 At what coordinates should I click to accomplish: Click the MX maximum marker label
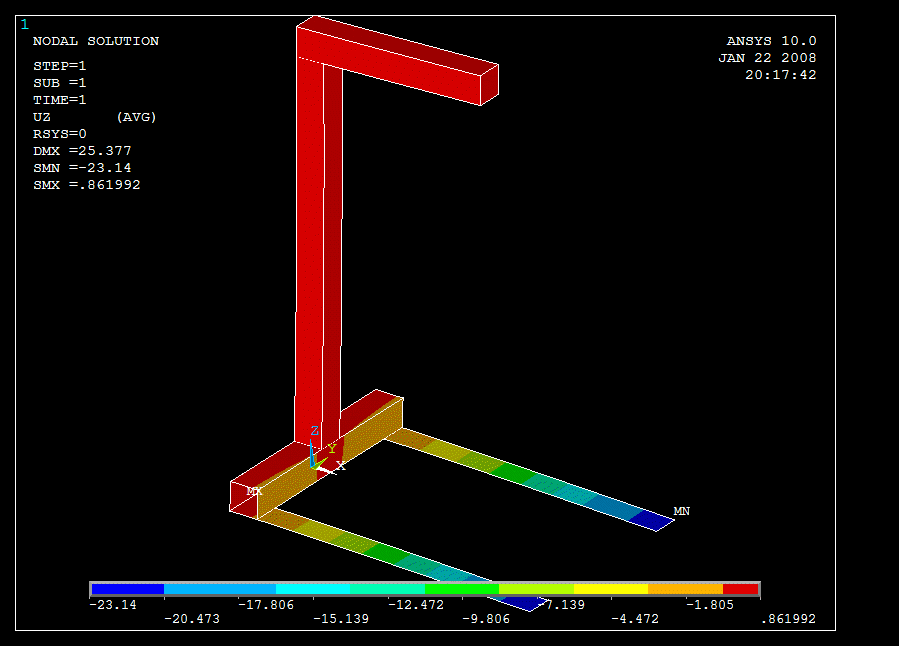255,491
